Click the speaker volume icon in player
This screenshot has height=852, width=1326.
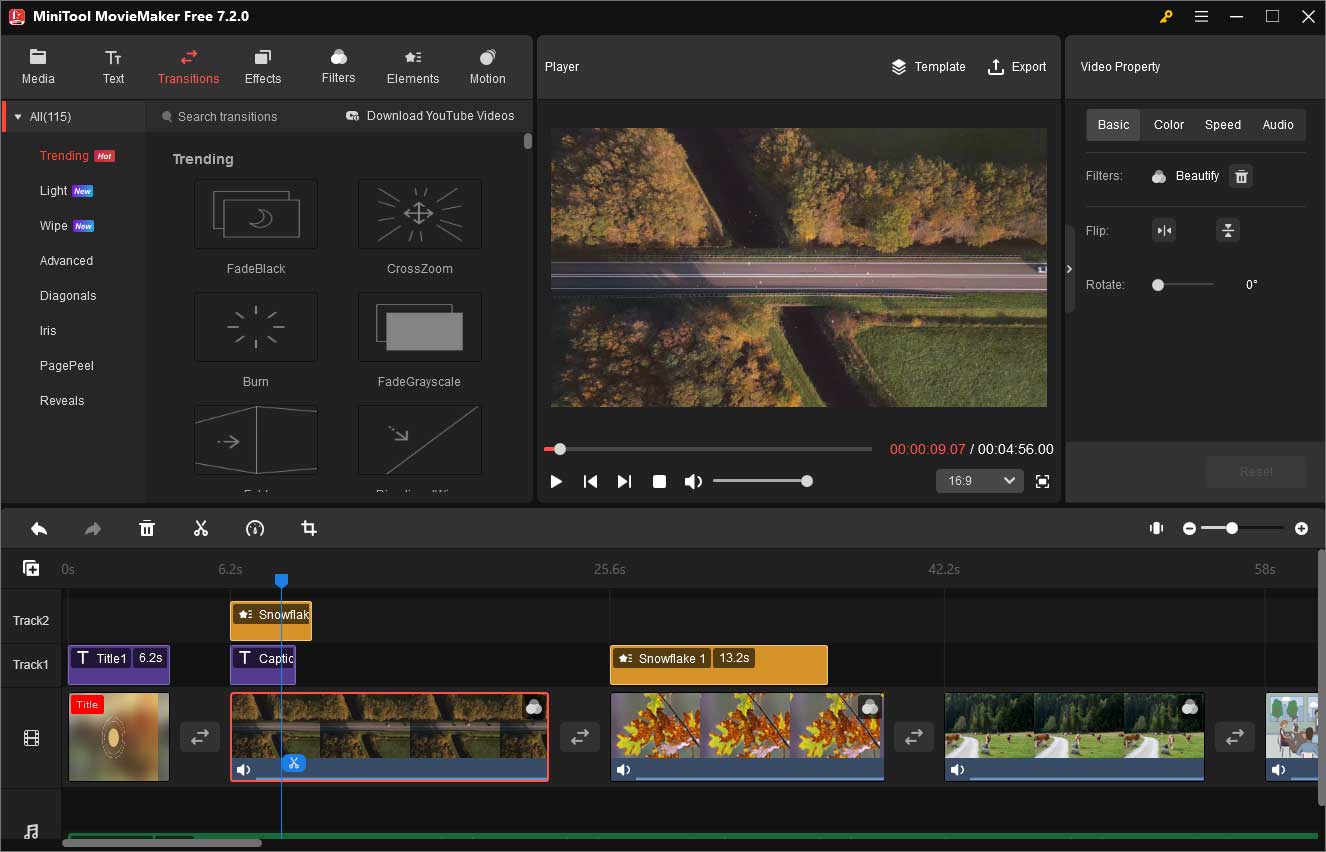[x=693, y=481]
